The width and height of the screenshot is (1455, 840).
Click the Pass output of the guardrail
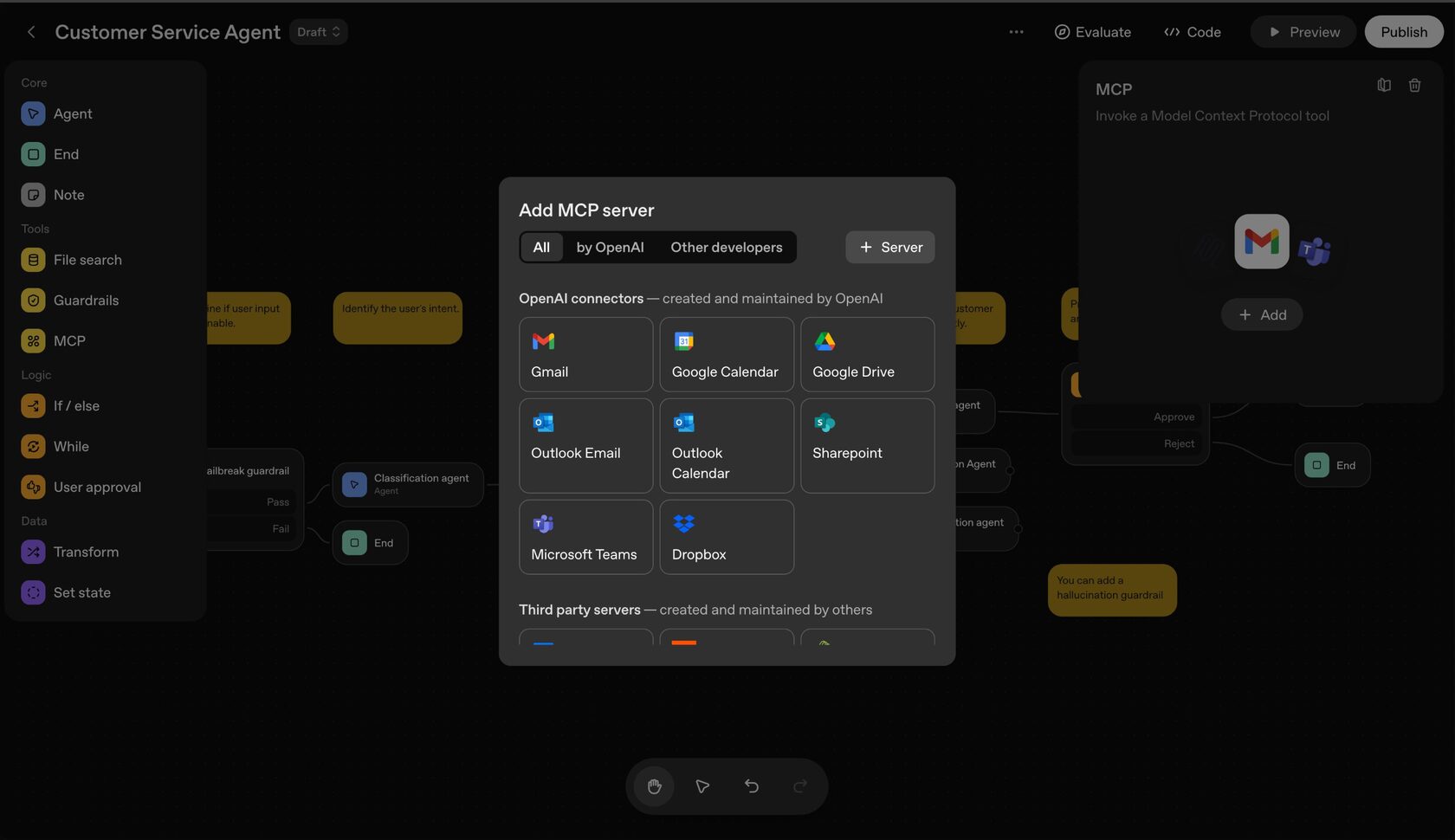[x=278, y=502]
